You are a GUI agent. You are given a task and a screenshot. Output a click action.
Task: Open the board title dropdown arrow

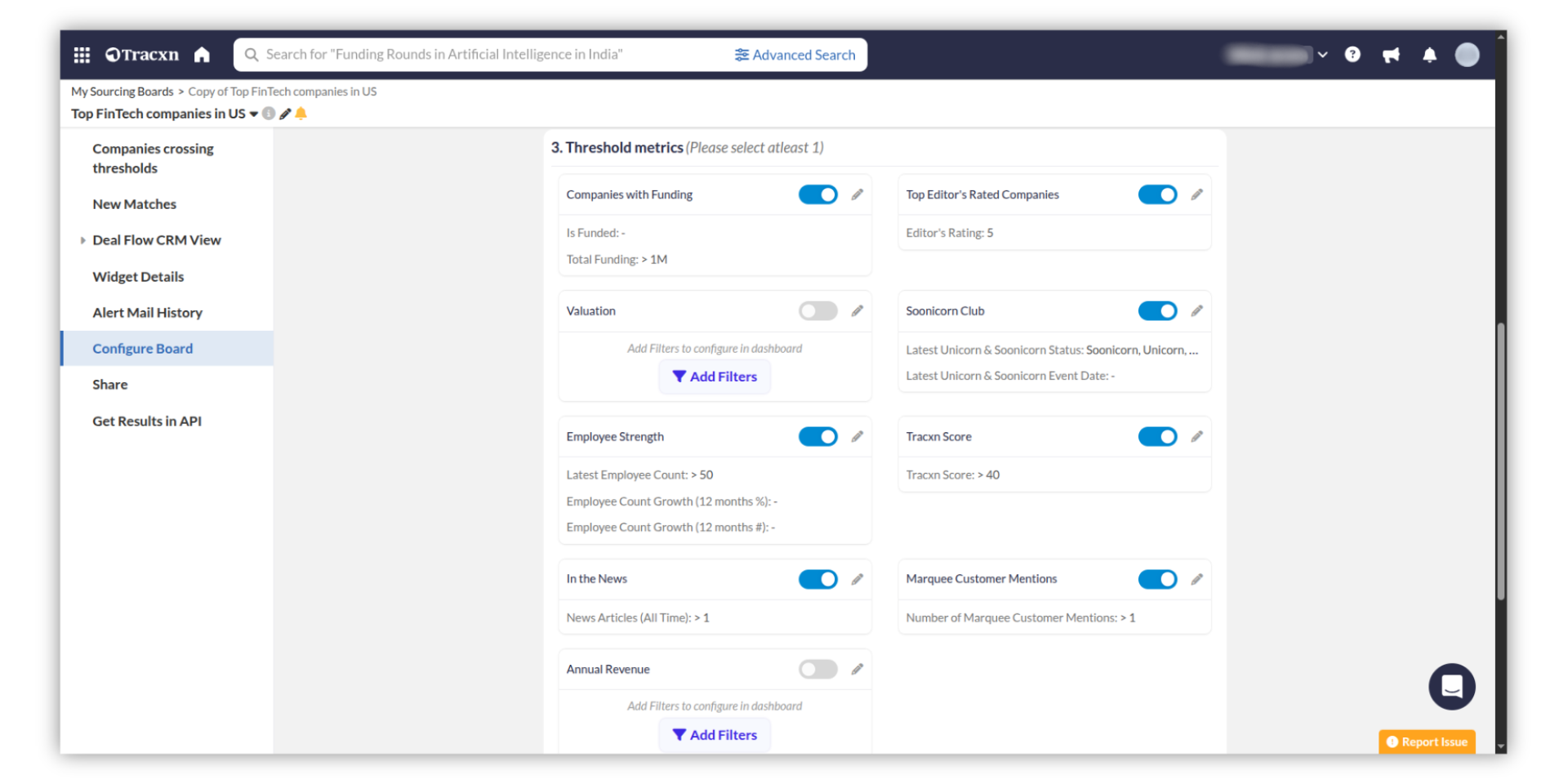click(254, 114)
